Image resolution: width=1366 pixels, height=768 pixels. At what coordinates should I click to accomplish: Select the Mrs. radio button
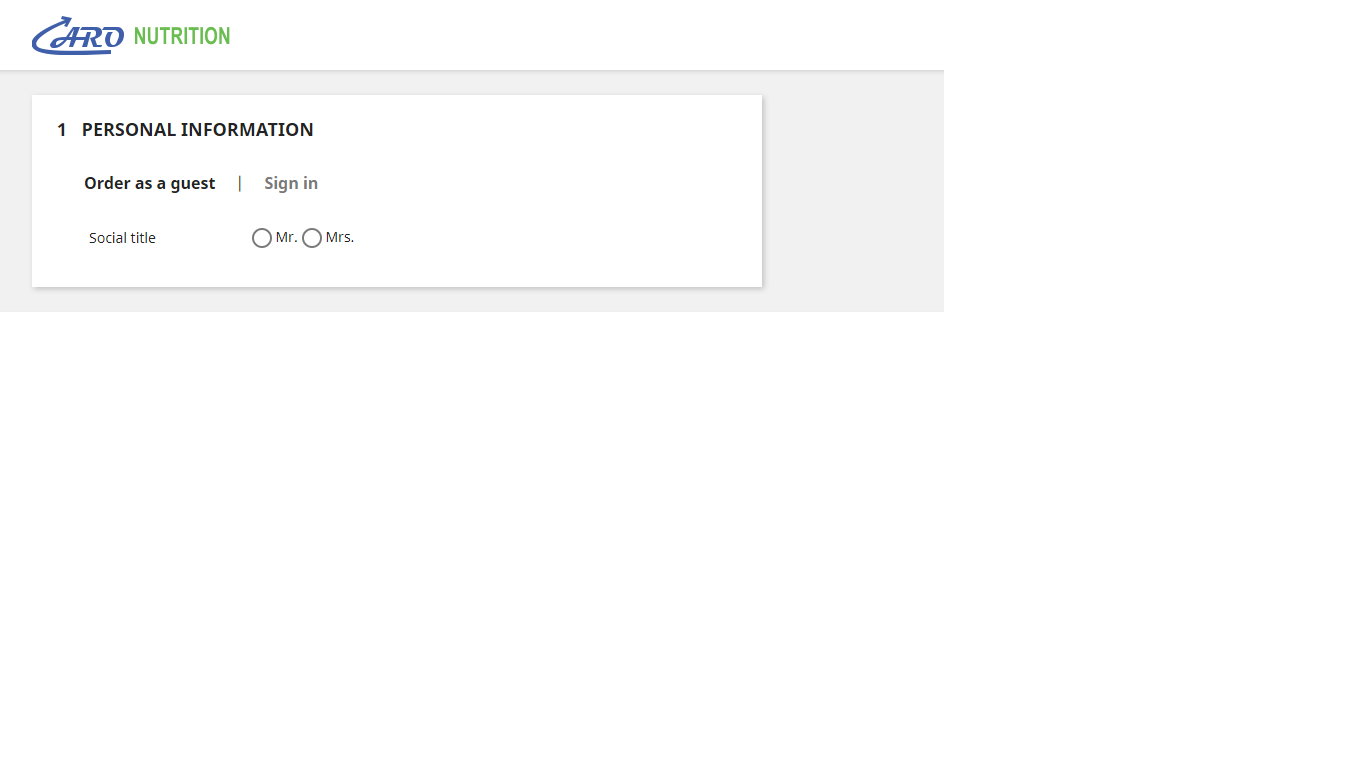312,238
